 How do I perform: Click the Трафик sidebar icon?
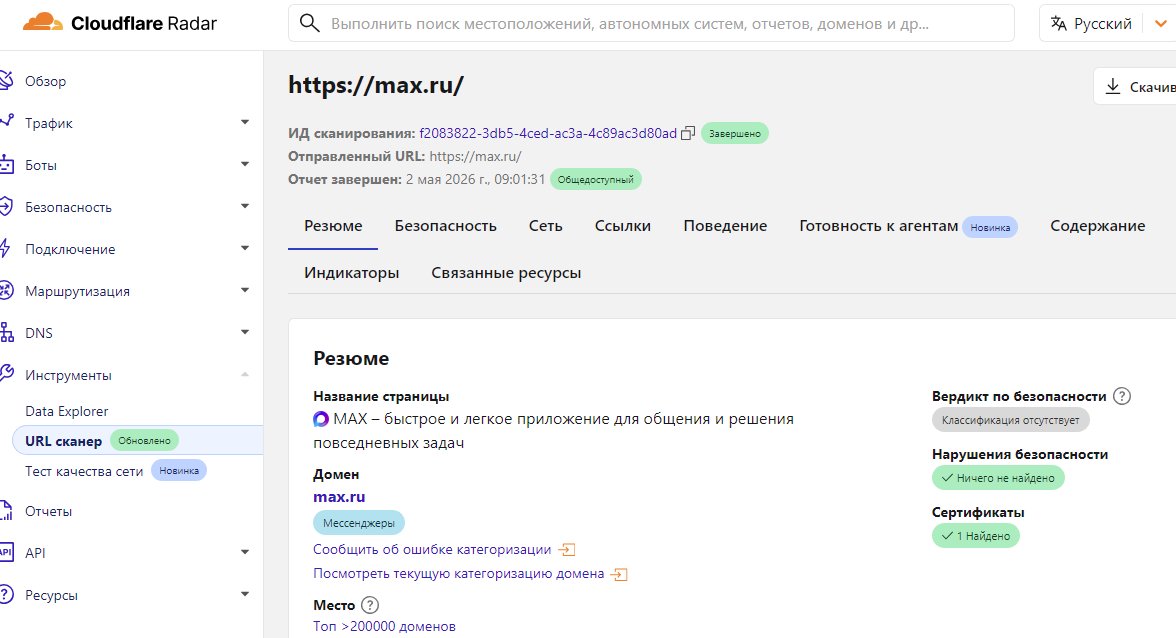click(x=6, y=121)
